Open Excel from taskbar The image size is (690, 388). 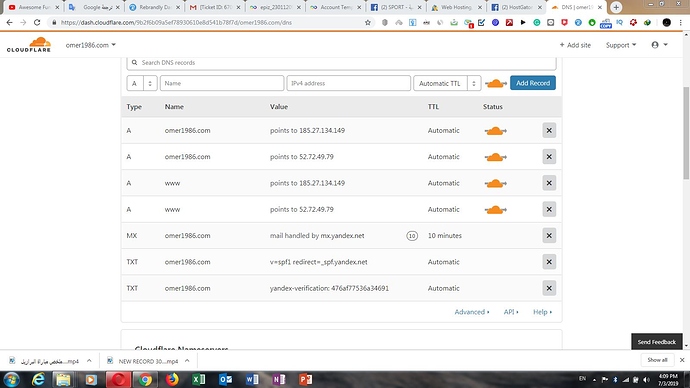(199, 379)
